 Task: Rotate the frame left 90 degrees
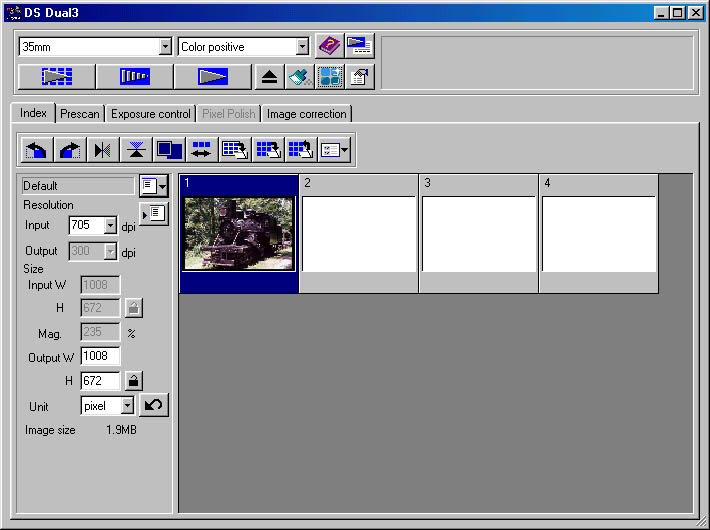coord(37,150)
